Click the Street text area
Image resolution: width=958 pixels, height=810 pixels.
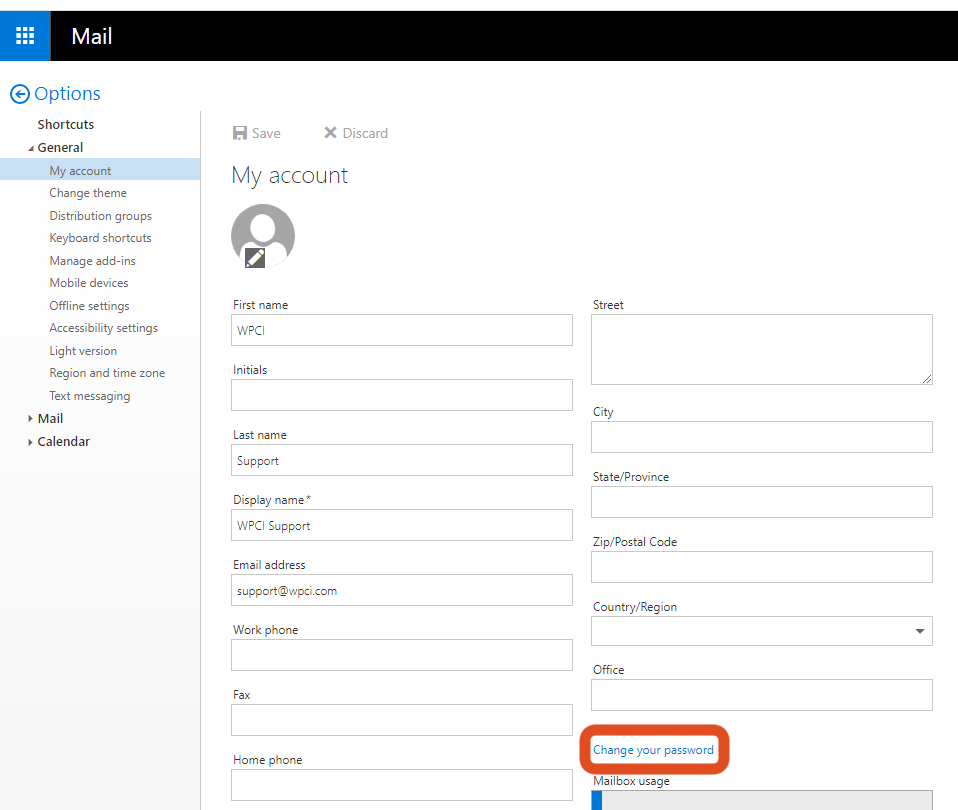click(761, 349)
